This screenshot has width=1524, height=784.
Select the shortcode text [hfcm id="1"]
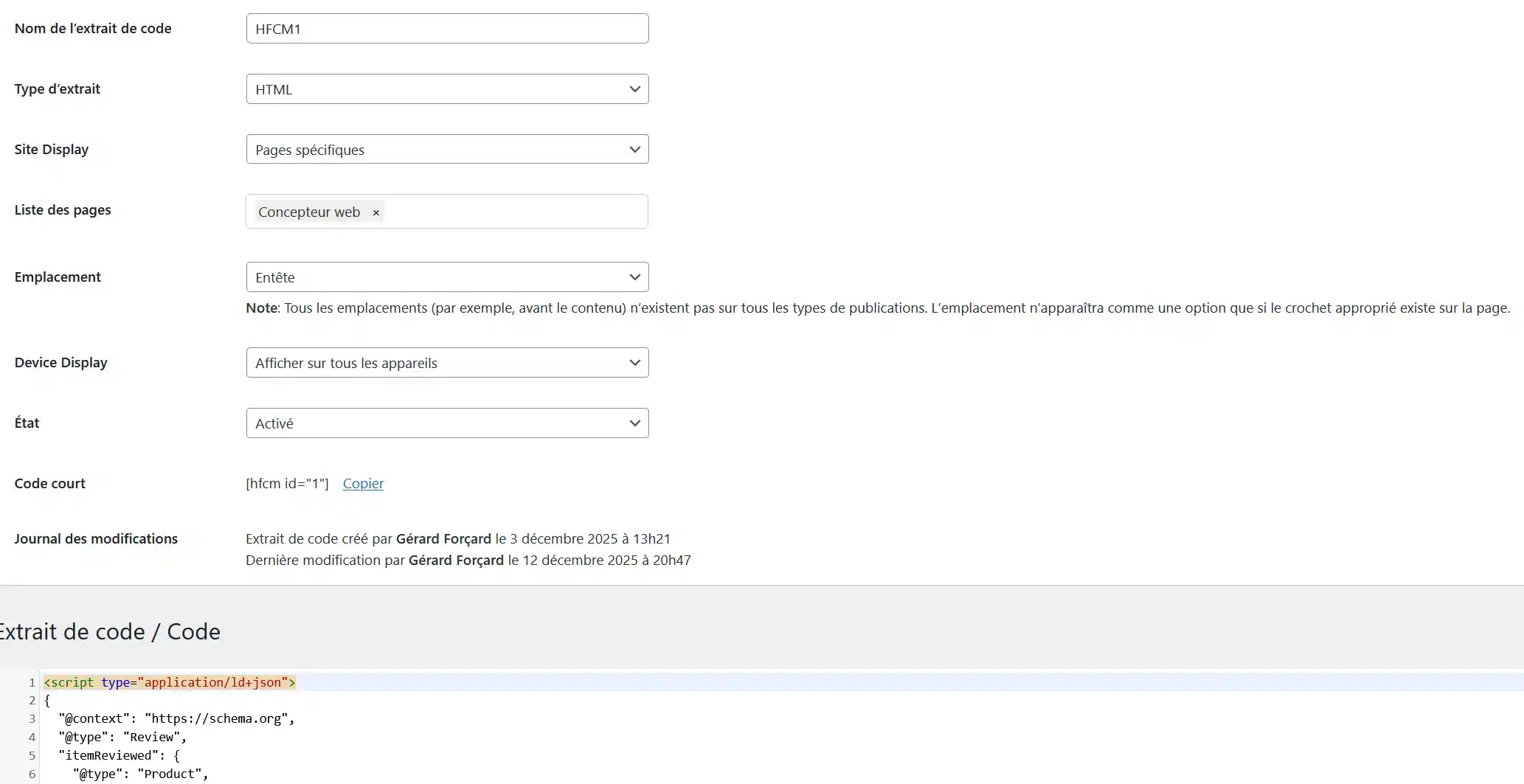[x=287, y=483]
